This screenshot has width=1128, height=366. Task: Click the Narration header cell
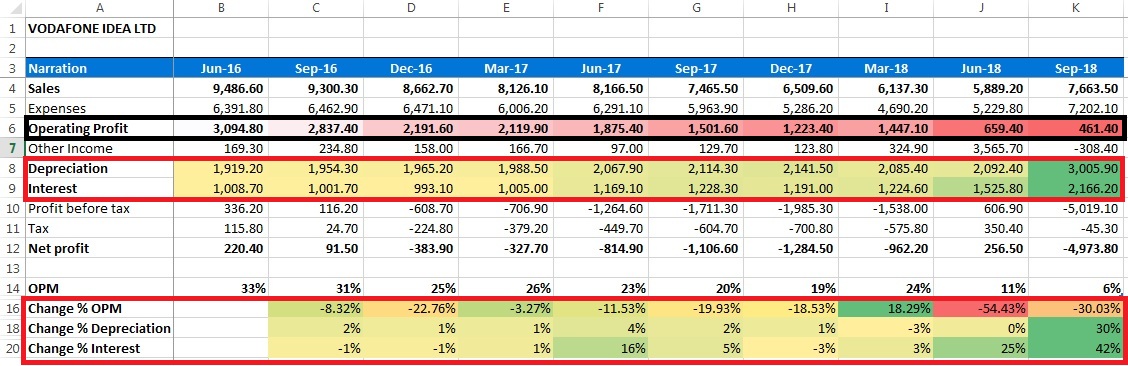(99, 69)
